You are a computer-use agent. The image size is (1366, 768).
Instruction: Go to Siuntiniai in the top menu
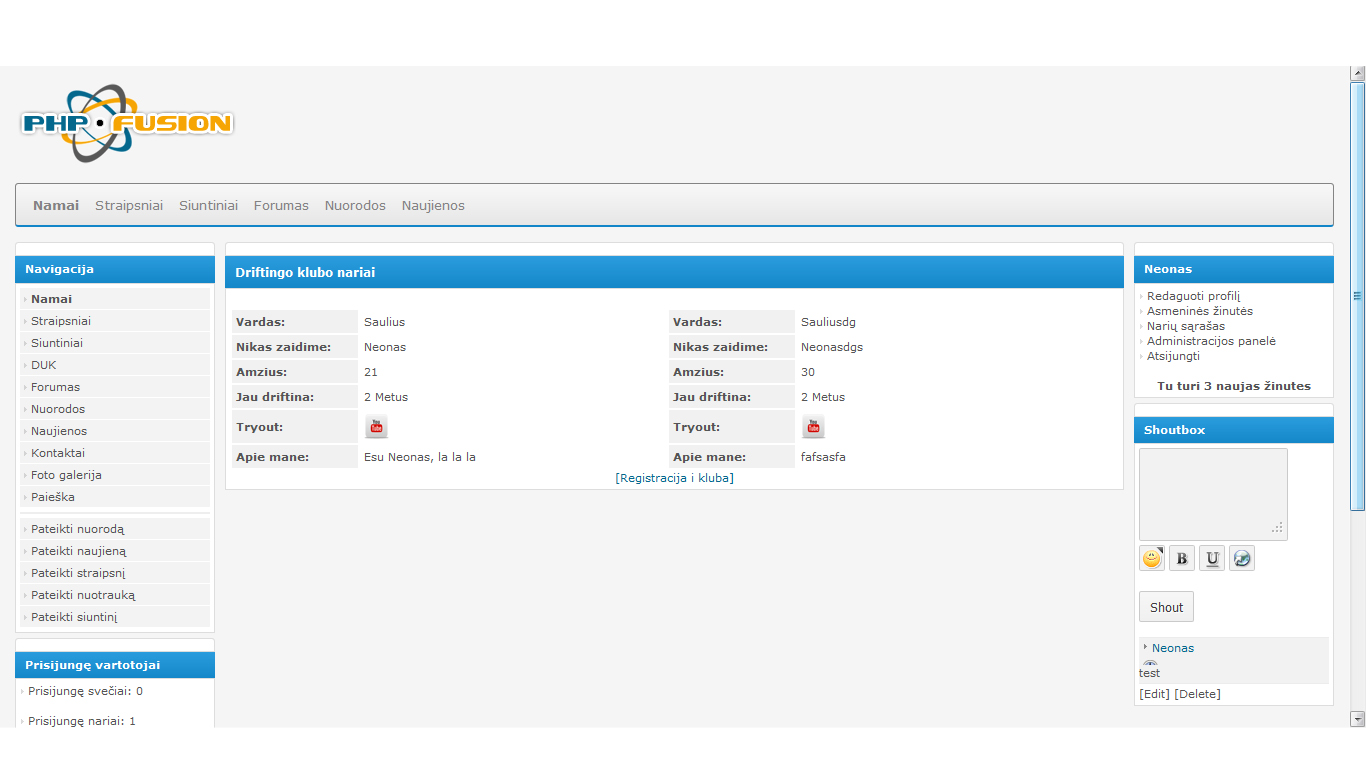coord(208,205)
